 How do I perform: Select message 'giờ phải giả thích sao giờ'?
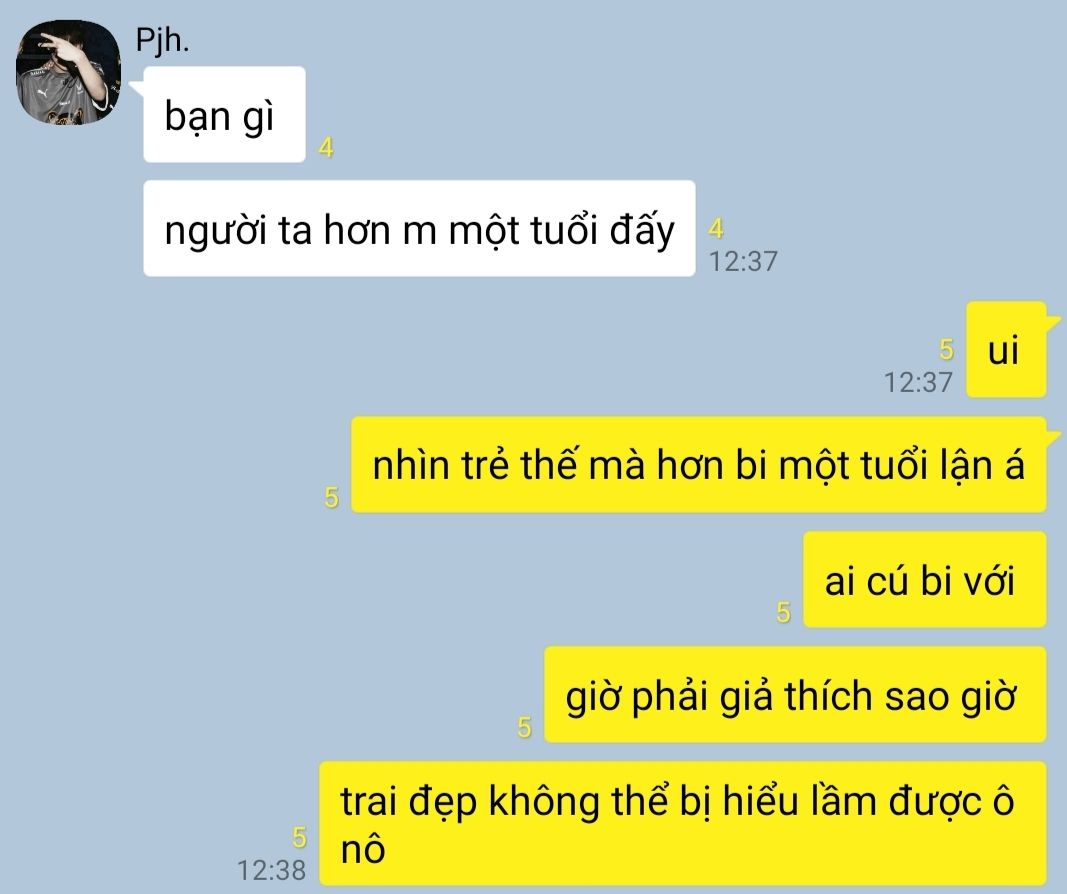click(795, 695)
